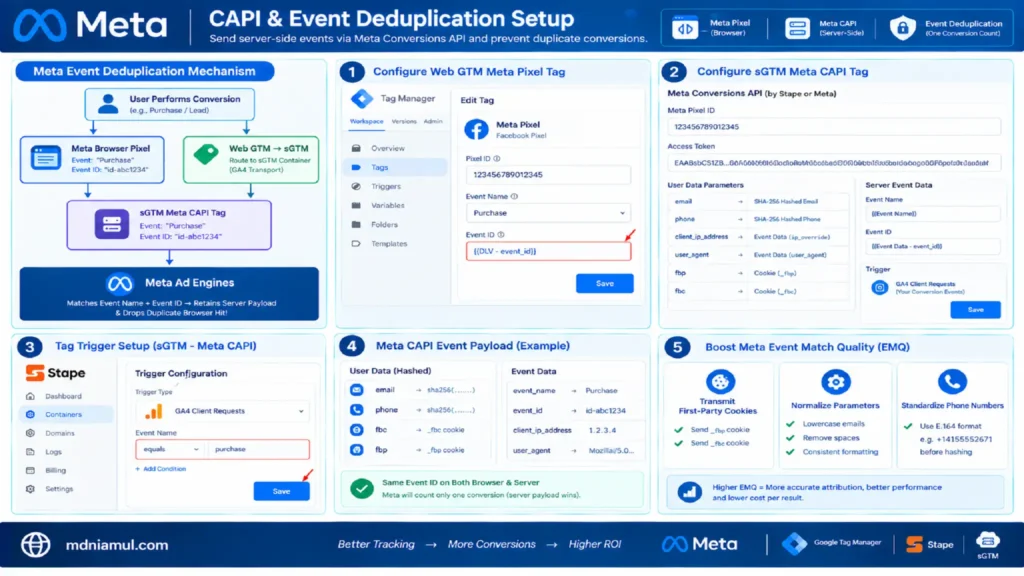
Task: Click the green Web GTM tag icon
Action: pyautogui.click(x=206, y=154)
